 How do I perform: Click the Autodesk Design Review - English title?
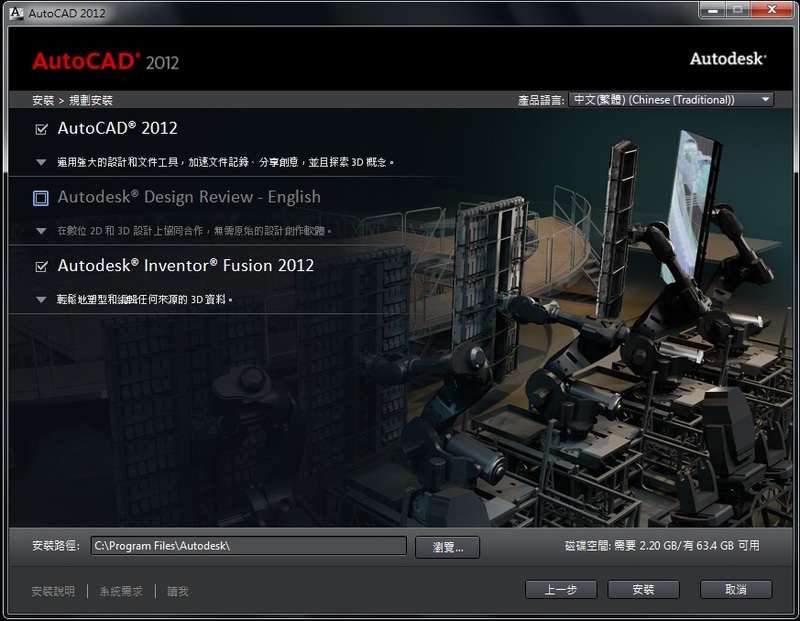[x=189, y=197]
